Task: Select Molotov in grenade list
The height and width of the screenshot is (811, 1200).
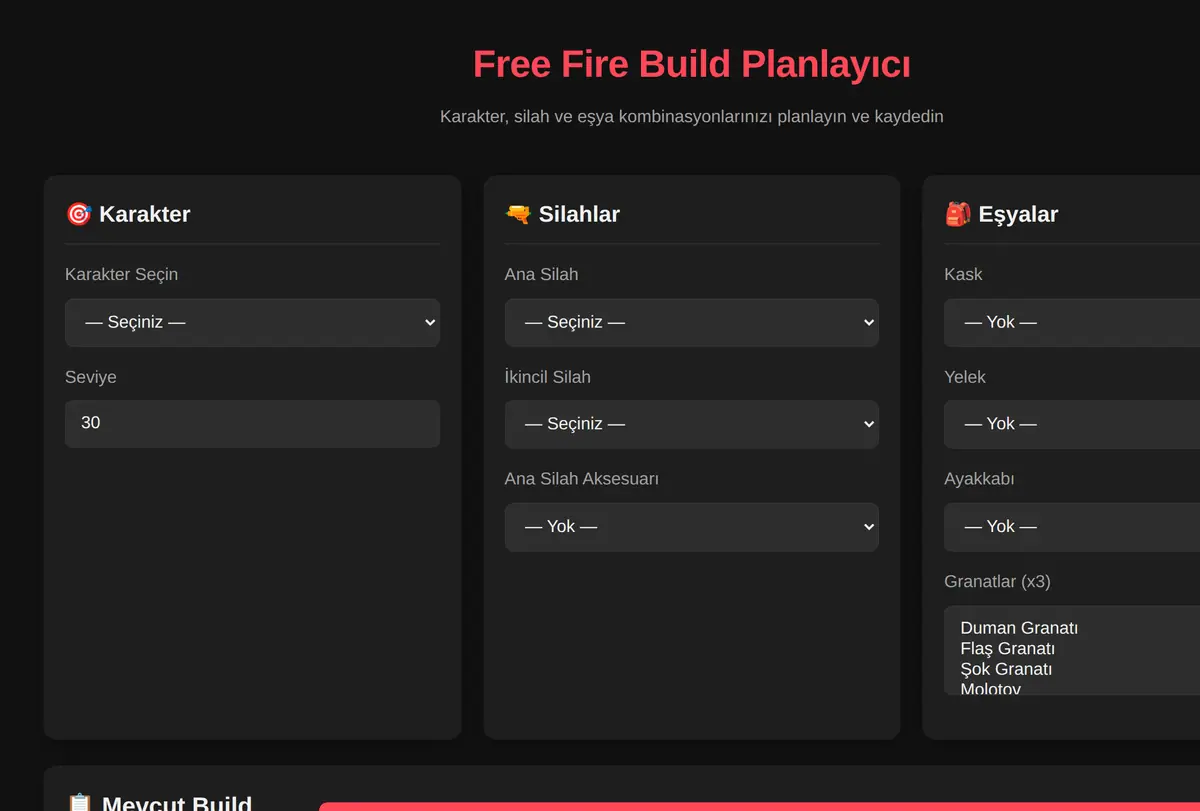Action: coord(991,688)
